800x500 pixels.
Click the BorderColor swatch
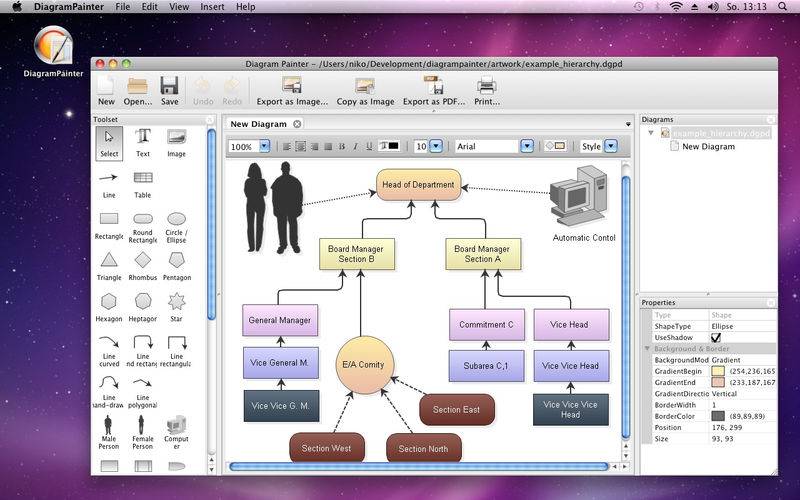(718, 416)
